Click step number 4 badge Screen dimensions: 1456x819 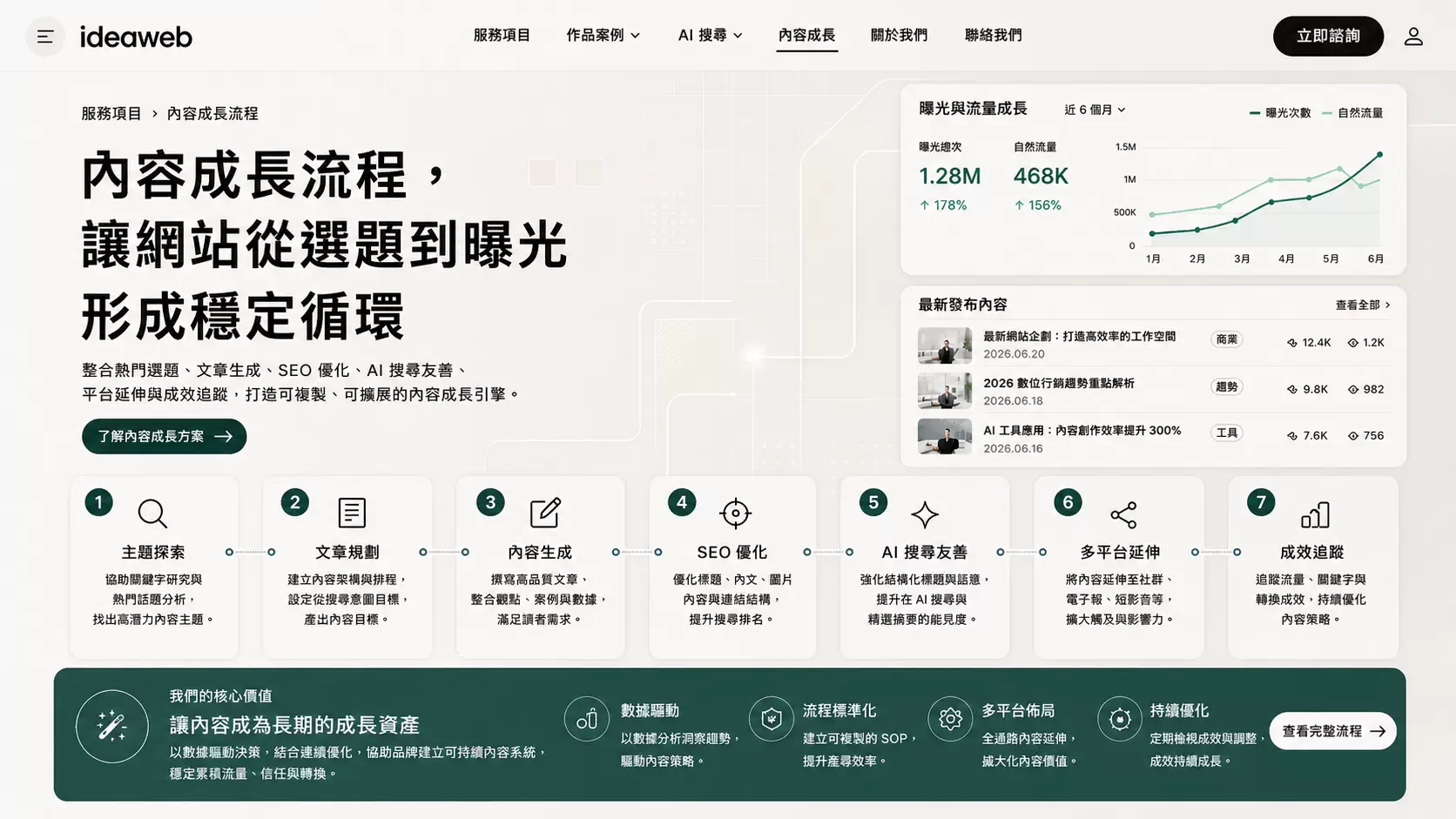(682, 502)
